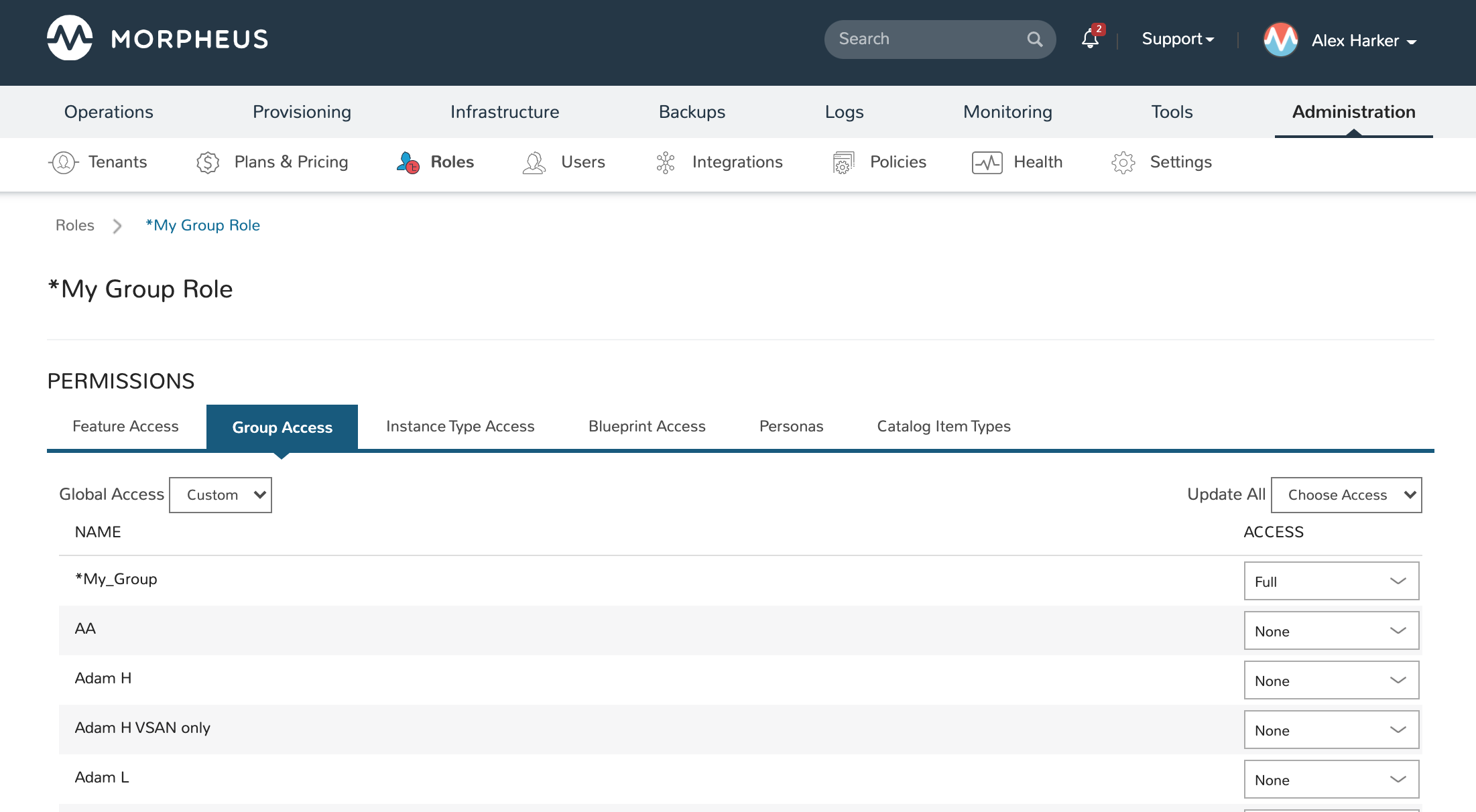Open the Infrastructure menu
This screenshot has width=1476, height=812.
pos(505,112)
